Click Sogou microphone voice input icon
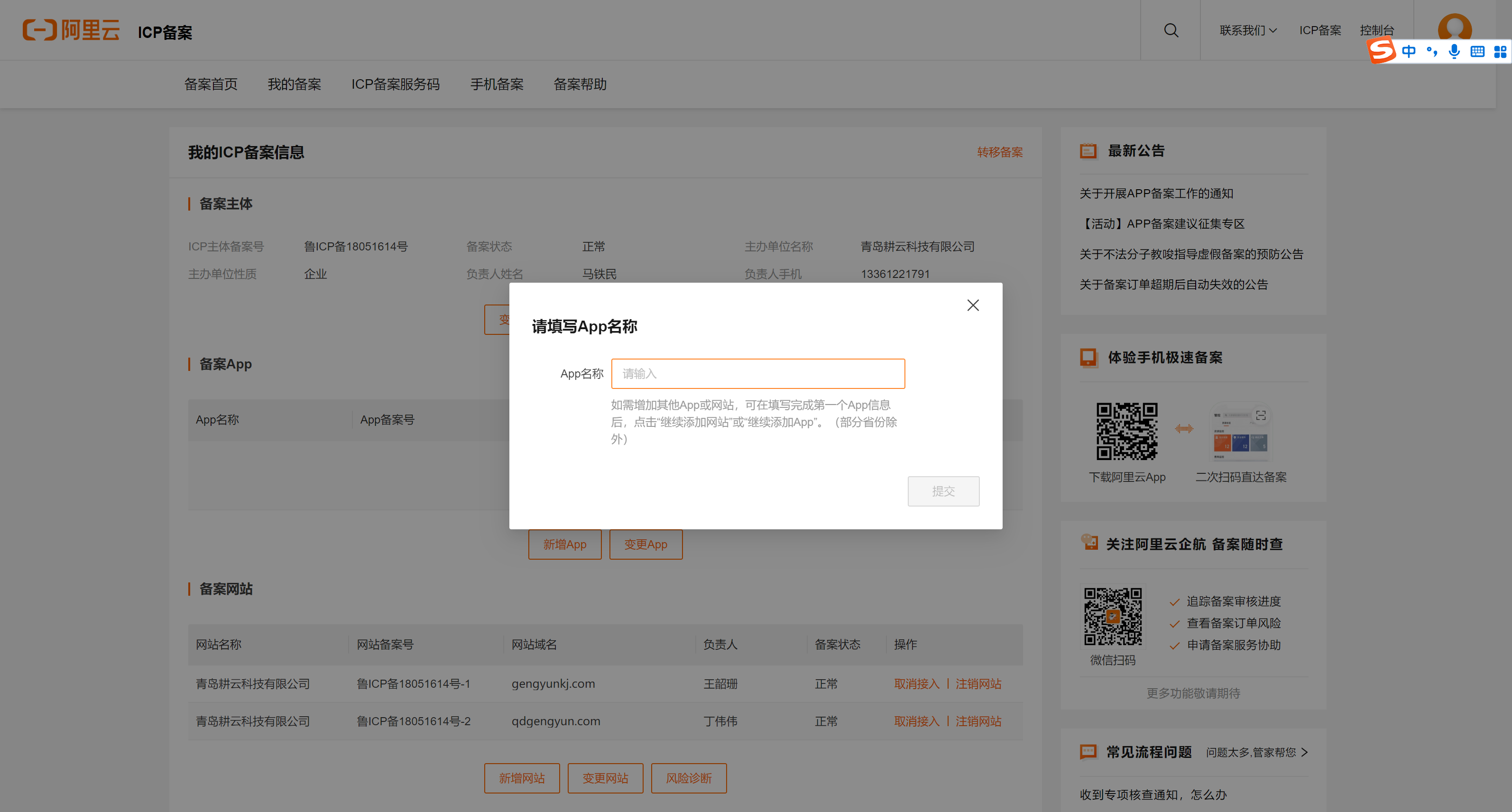 pos(1454,51)
